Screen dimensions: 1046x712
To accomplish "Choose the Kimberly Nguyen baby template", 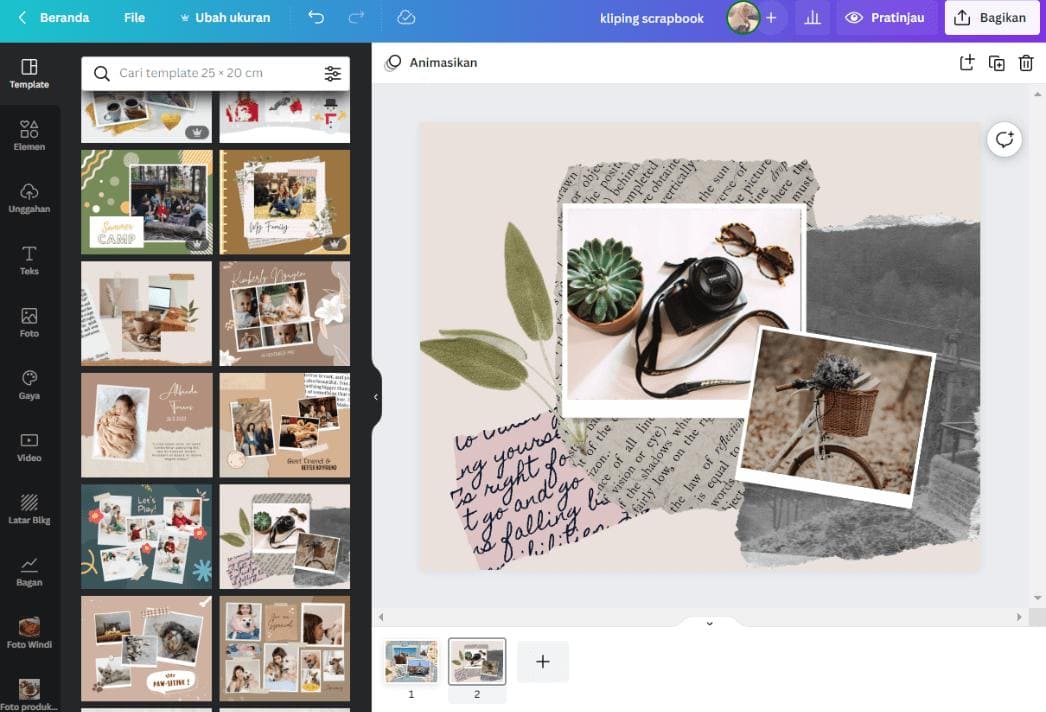I will tap(285, 313).
